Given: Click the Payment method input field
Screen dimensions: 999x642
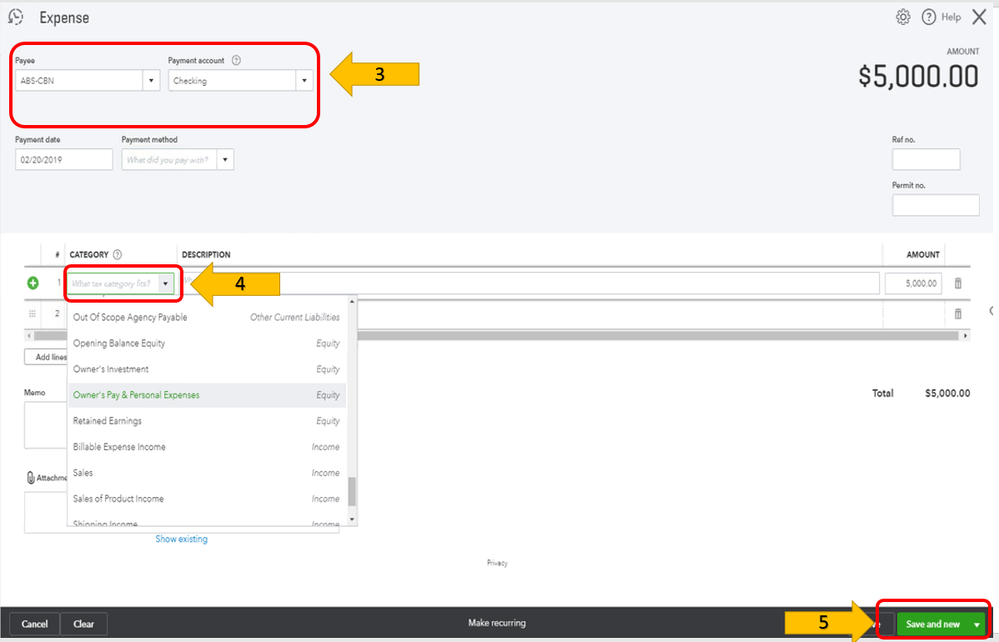Looking at the screenshot, I should [169, 160].
